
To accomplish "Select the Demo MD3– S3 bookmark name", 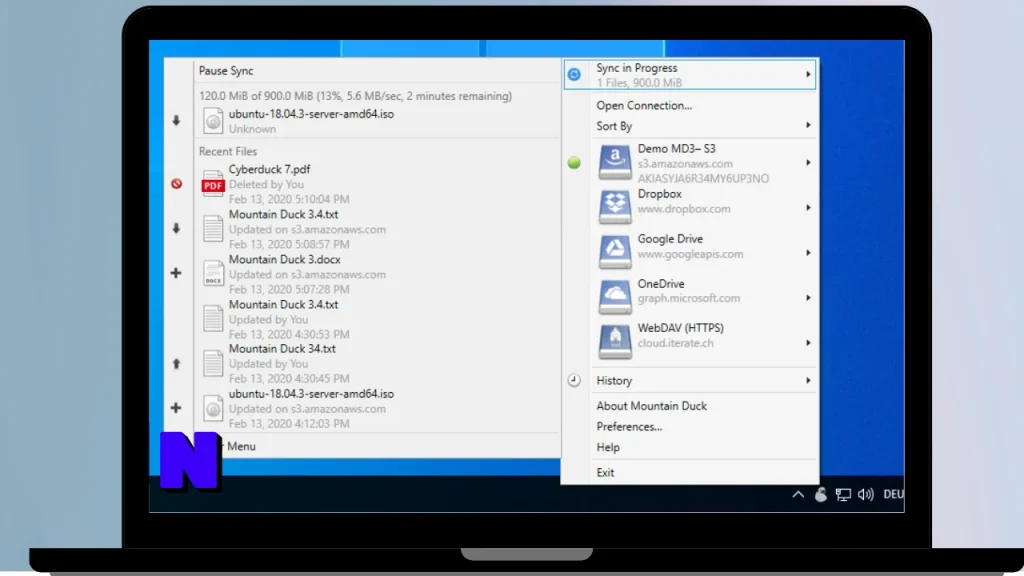I will pos(677,149).
